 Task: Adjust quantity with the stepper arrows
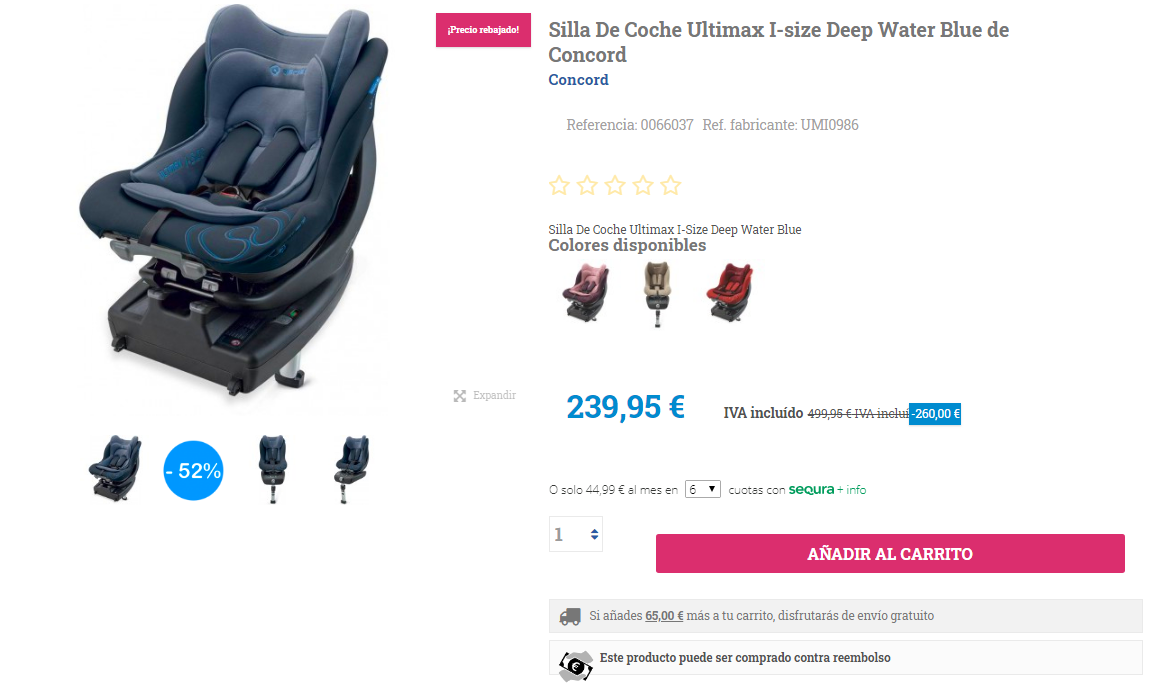pos(594,535)
